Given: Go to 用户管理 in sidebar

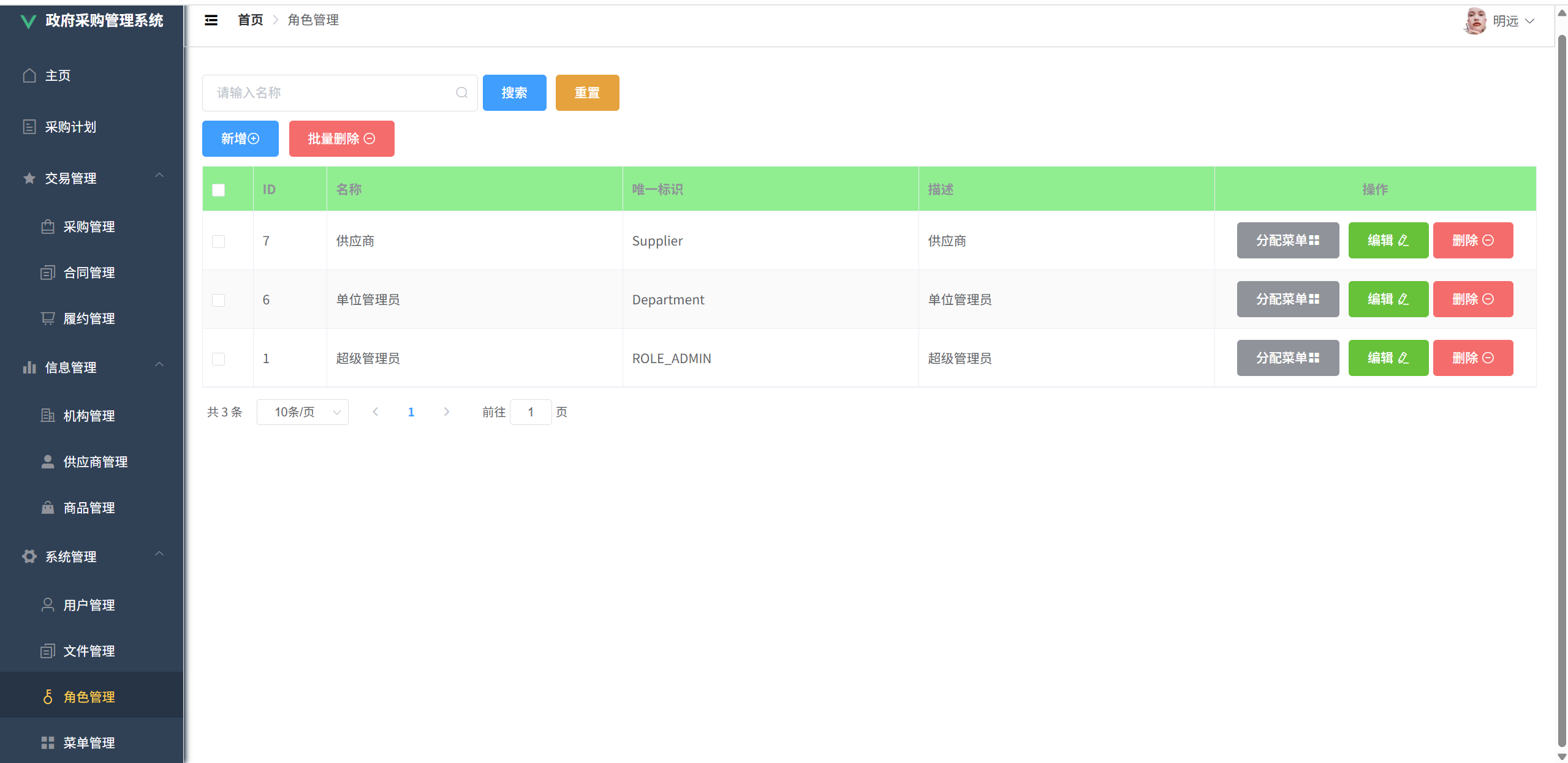Looking at the screenshot, I should click(89, 605).
